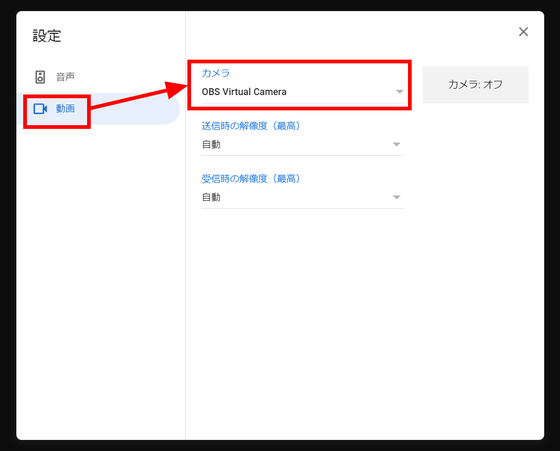Viewport: 560px width, 451px height.
Task: Click the 設定 heading text
Action: pos(47,36)
